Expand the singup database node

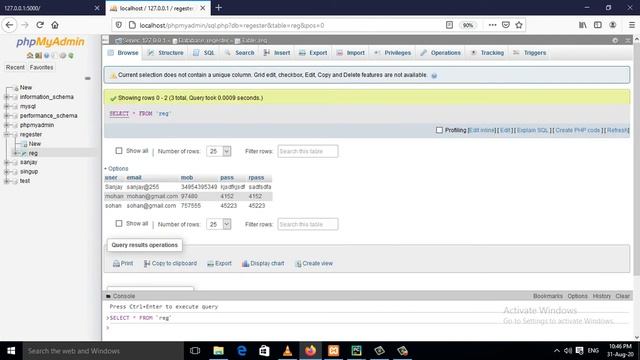coord(7,172)
